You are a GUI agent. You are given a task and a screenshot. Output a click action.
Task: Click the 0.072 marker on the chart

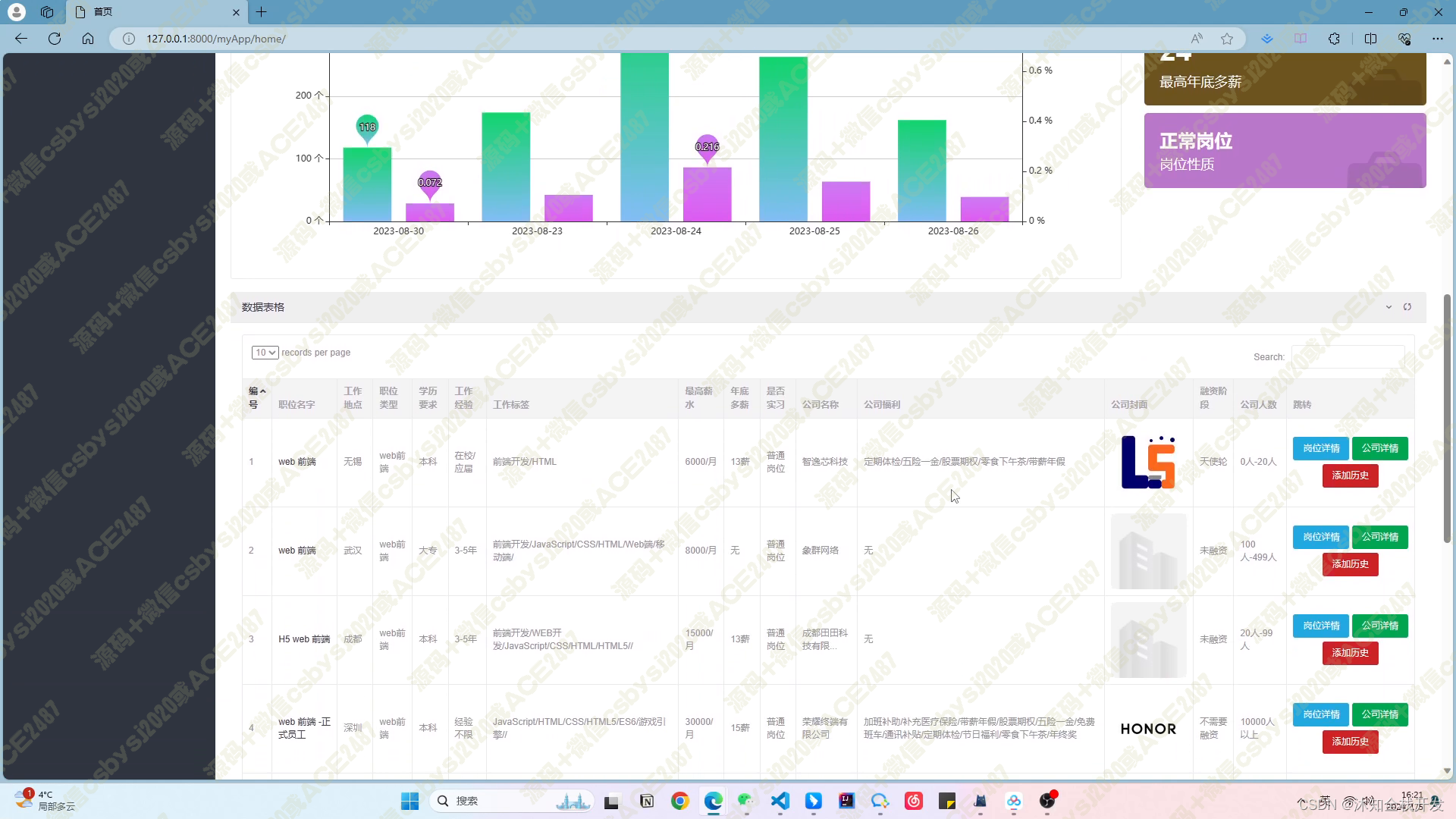tap(430, 184)
